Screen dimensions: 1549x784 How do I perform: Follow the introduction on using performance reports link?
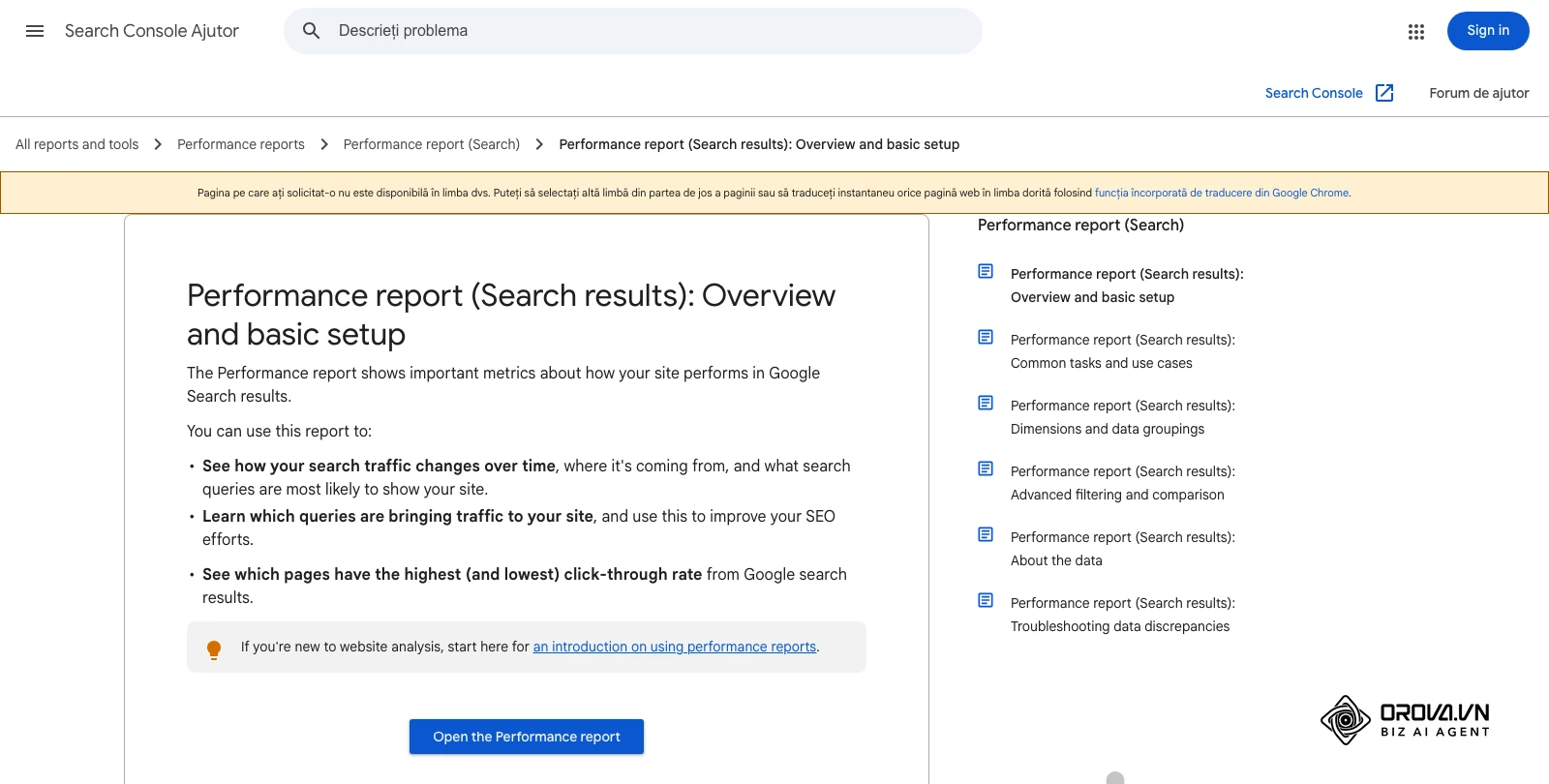[x=675, y=647]
